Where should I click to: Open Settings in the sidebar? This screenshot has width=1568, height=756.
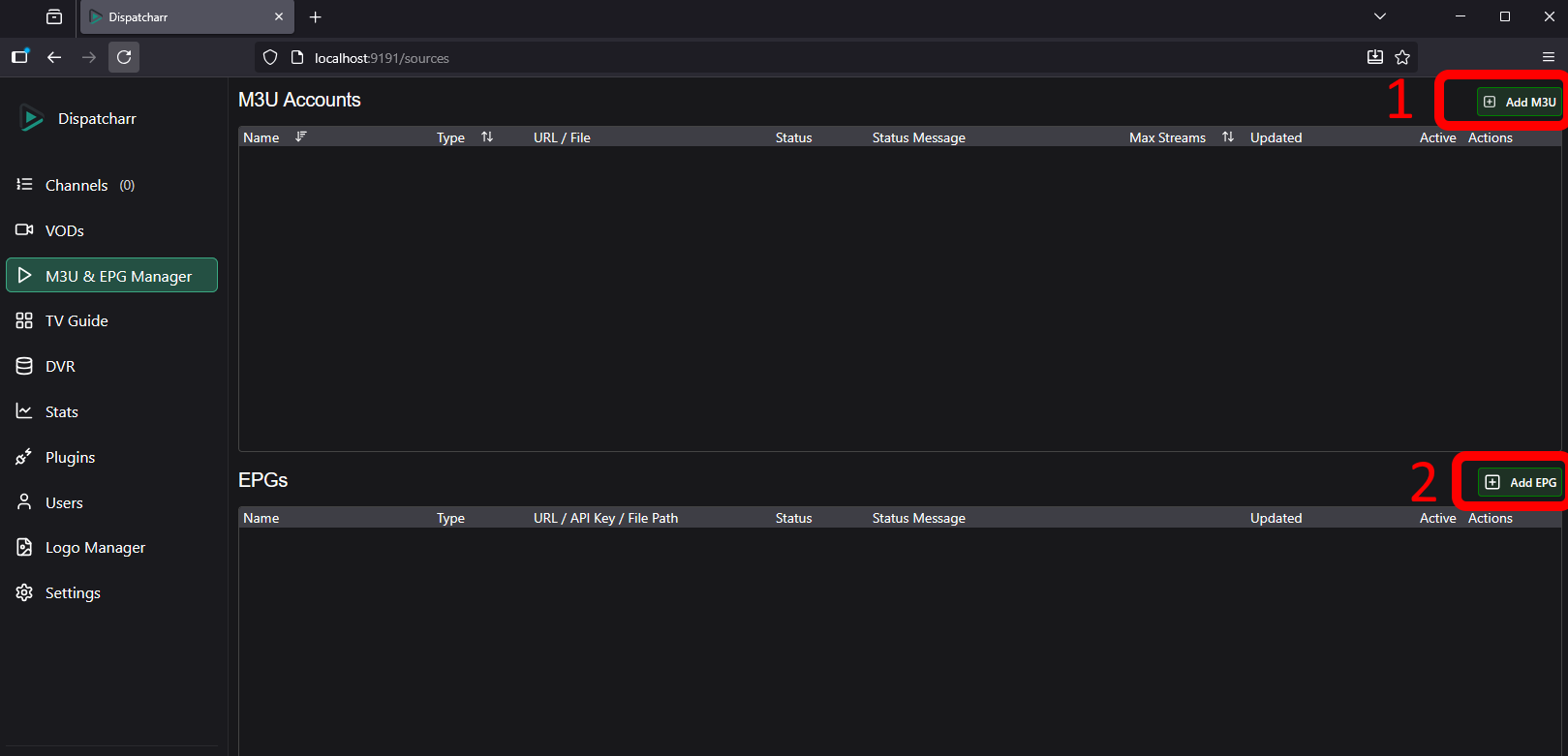(111, 592)
